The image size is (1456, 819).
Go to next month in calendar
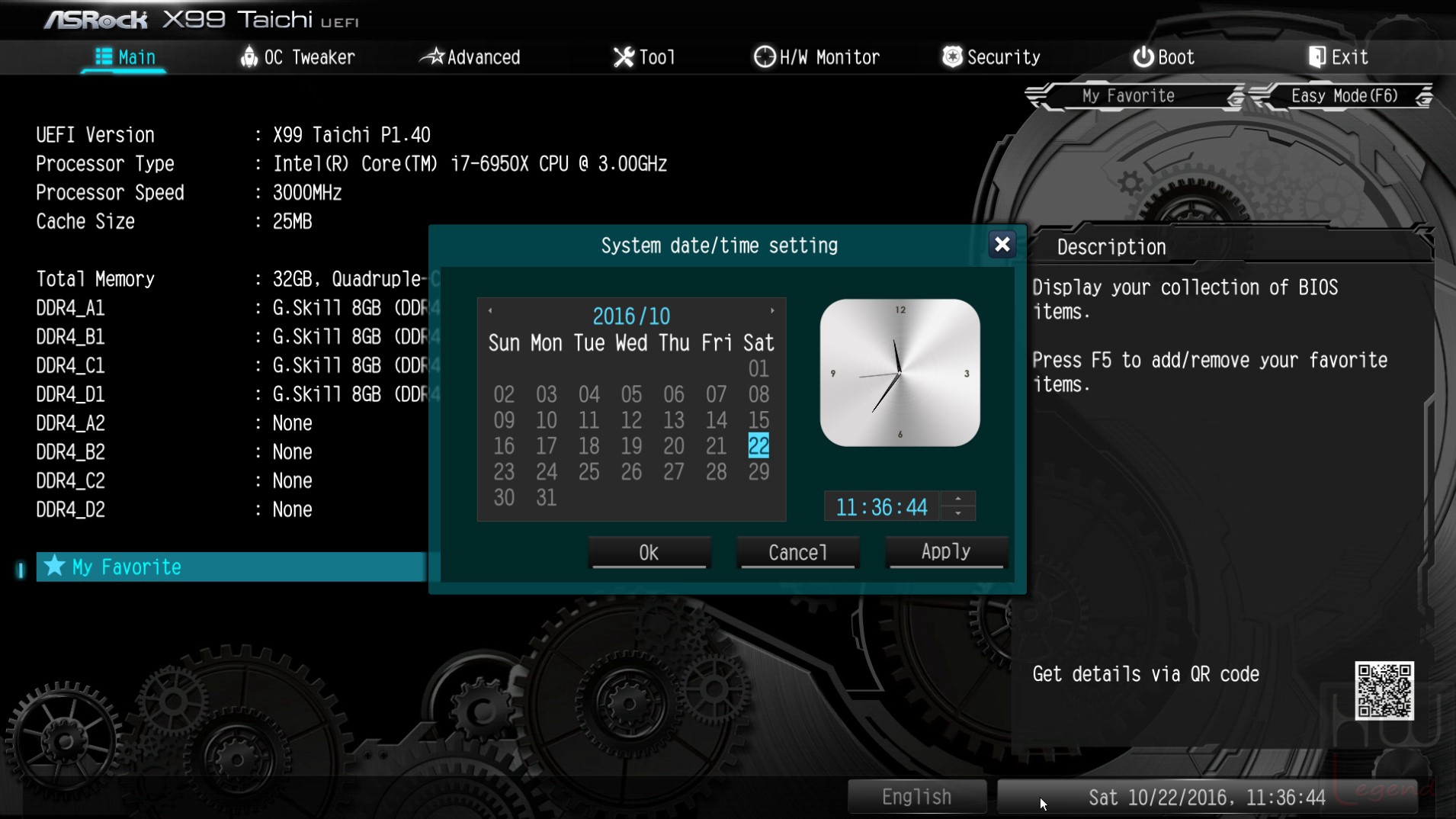click(772, 310)
